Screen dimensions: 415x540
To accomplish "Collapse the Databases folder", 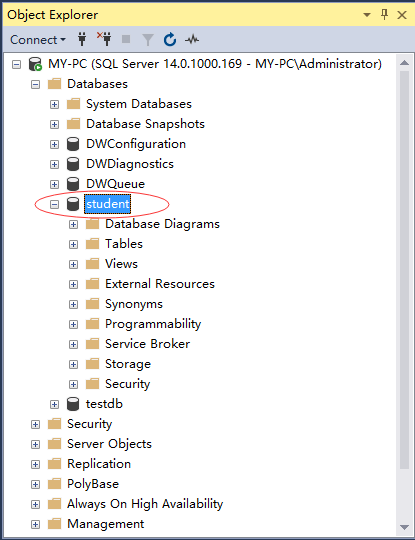I will 35,84.
